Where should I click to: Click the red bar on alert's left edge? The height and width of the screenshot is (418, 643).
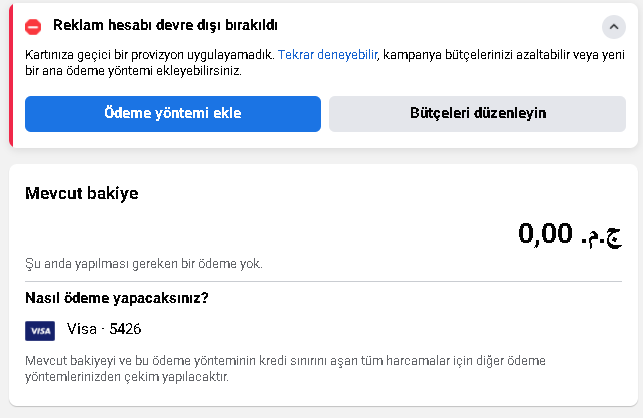point(11,75)
